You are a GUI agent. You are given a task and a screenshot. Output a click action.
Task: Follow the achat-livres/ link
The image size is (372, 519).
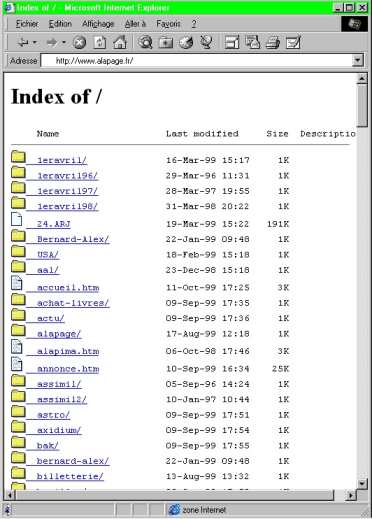coord(73,303)
